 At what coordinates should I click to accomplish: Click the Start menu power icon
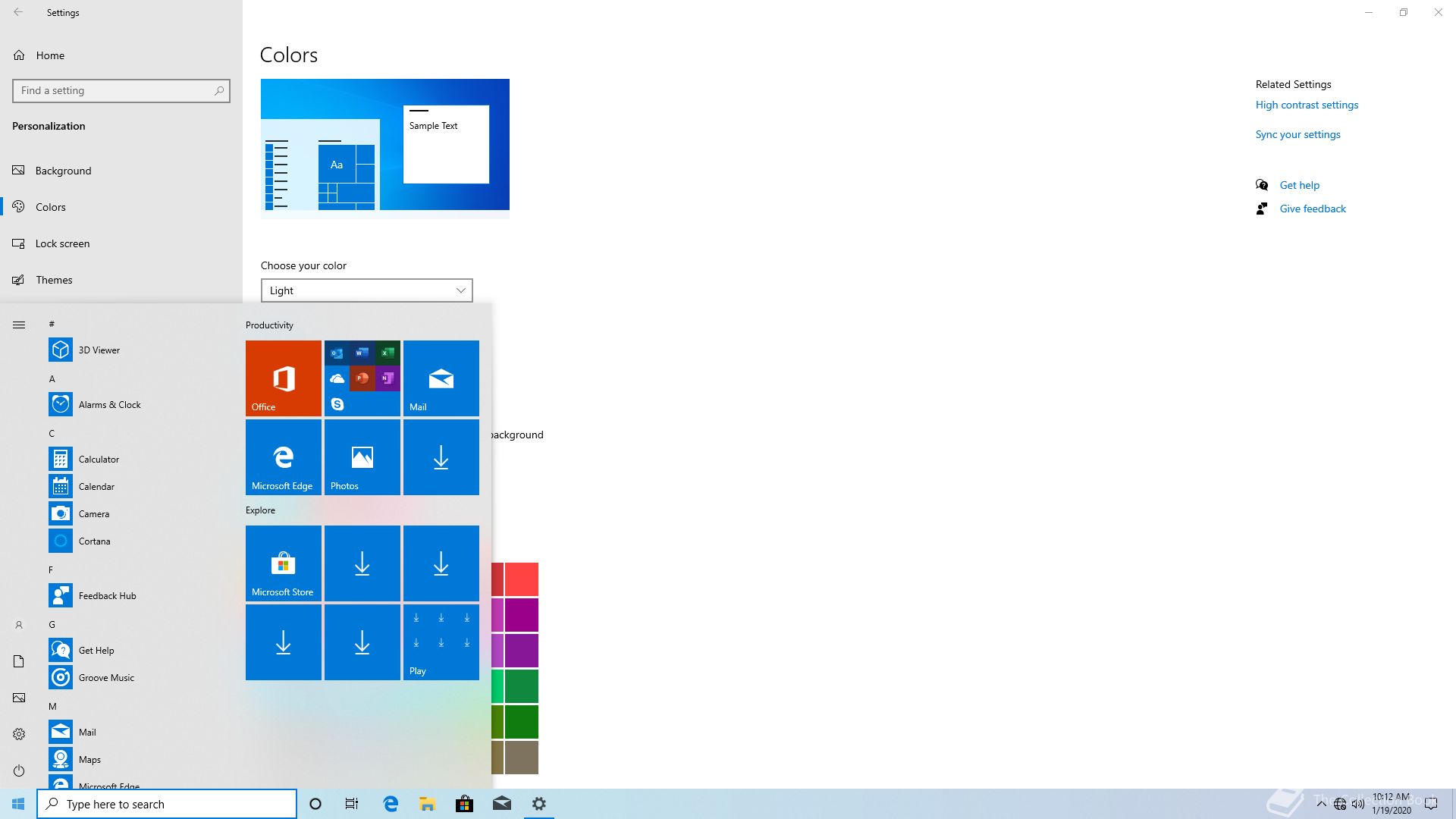19,770
